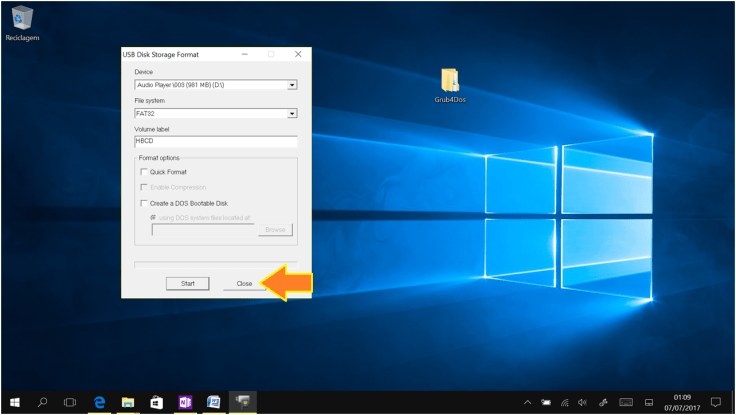
Task: Open OneNote from the taskbar
Action: (x=184, y=402)
